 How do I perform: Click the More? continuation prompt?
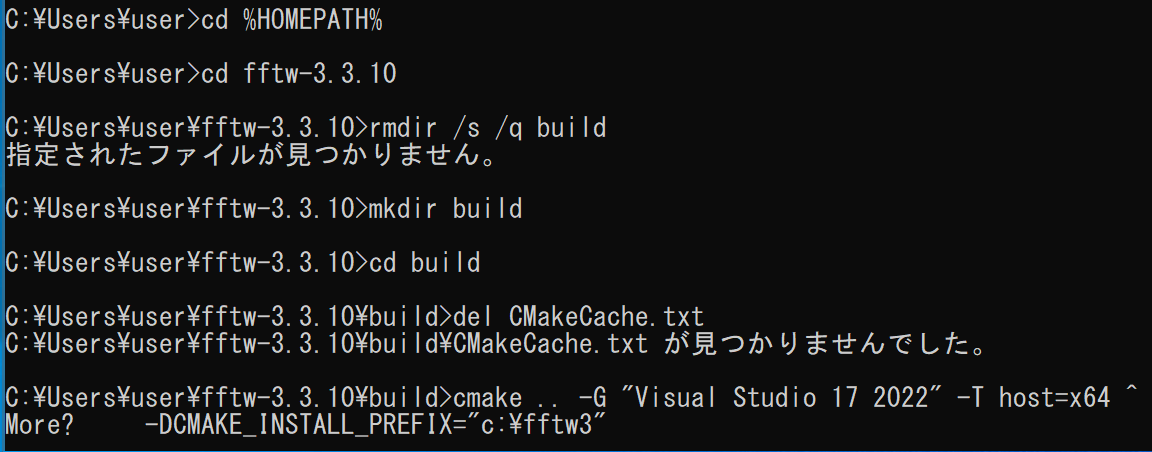(x=39, y=425)
